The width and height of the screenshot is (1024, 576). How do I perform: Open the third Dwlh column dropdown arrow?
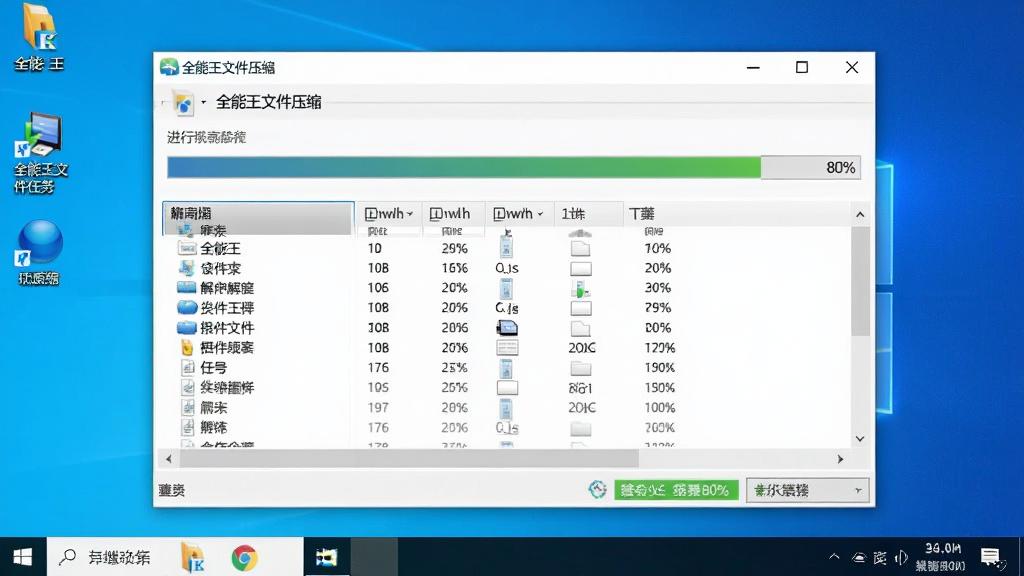pyautogui.click(x=540, y=214)
